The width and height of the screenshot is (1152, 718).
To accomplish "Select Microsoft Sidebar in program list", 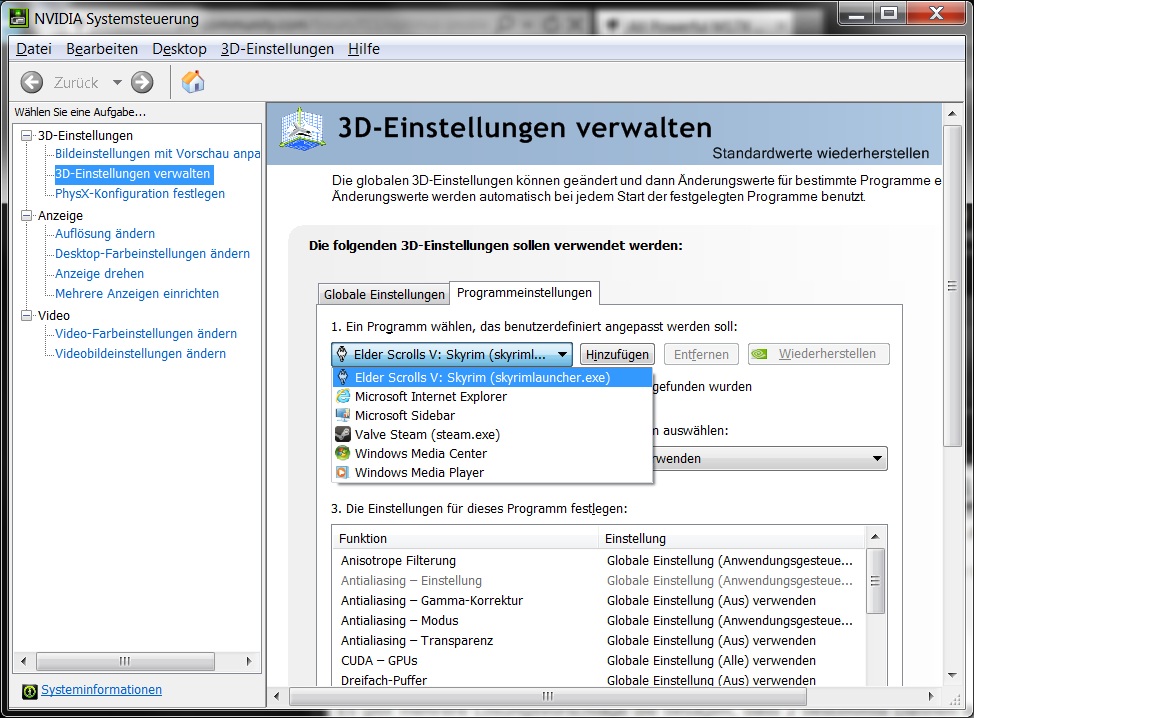I will point(404,416).
